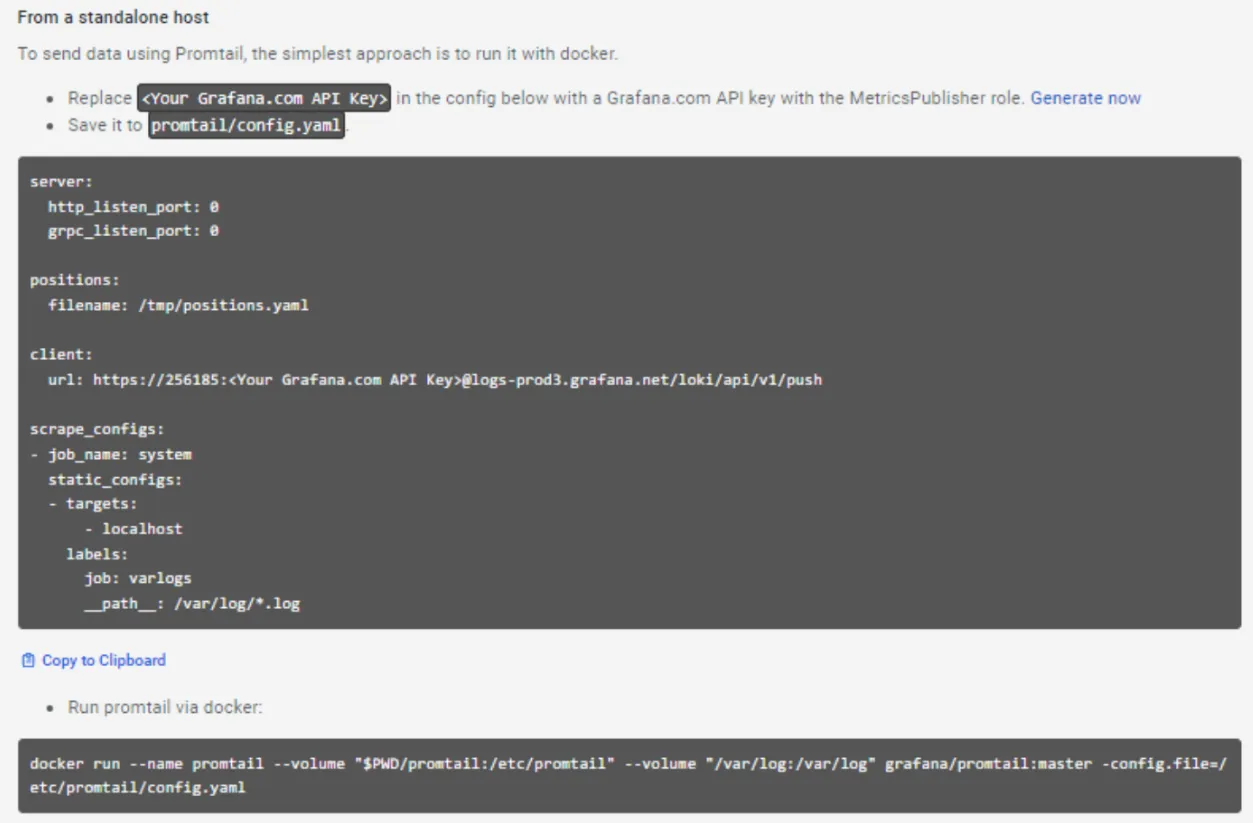Click the Copy to Clipboard link

coord(104,660)
